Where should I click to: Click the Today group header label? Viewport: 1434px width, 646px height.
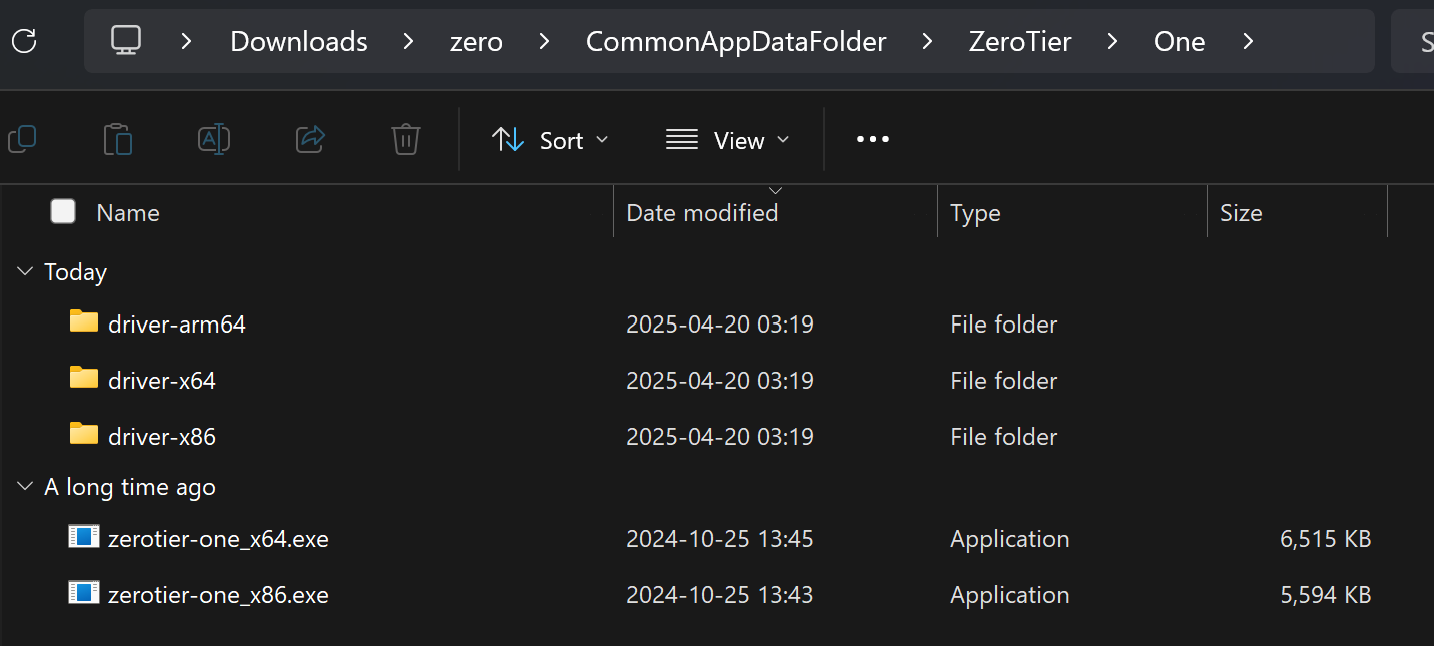75,272
